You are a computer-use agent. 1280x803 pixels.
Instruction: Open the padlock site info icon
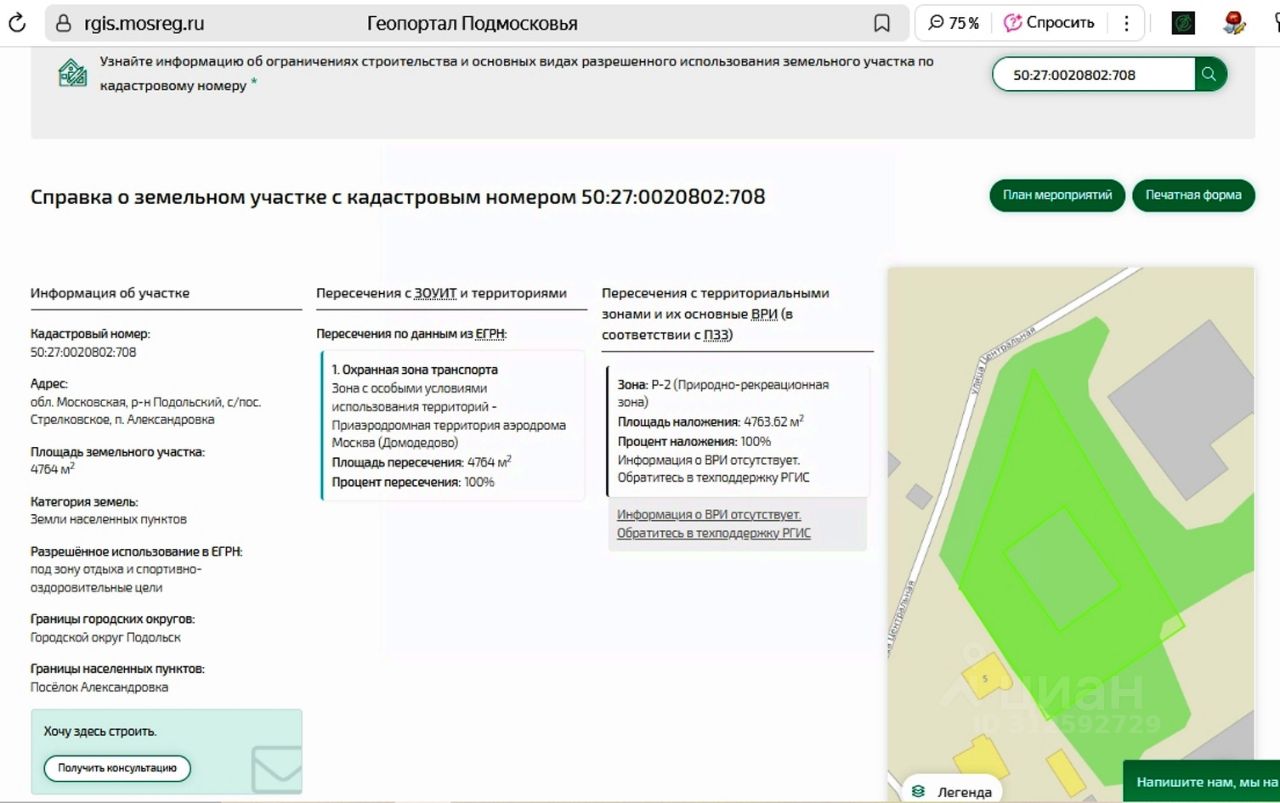63,23
